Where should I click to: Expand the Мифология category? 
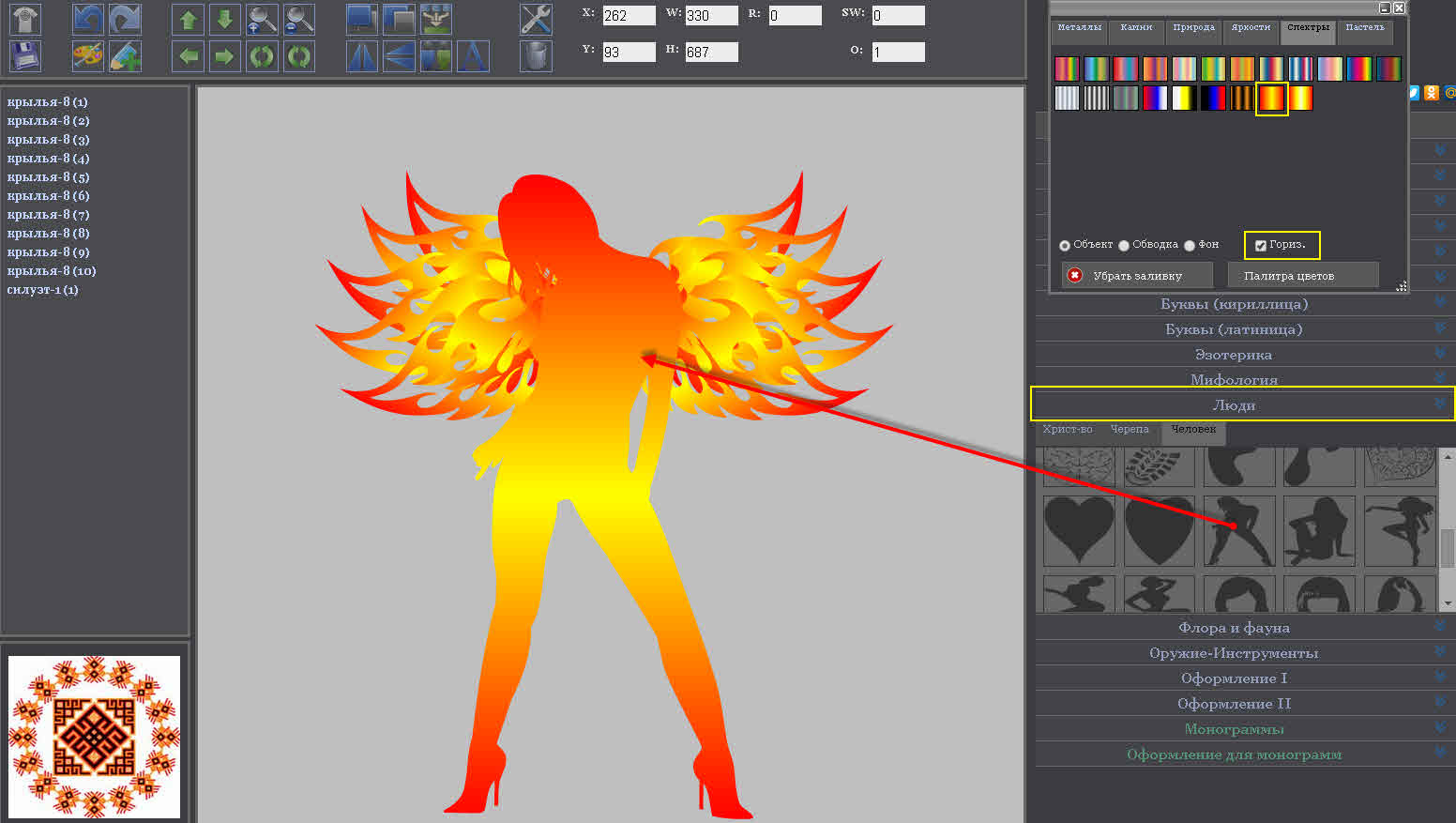(x=1234, y=379)
